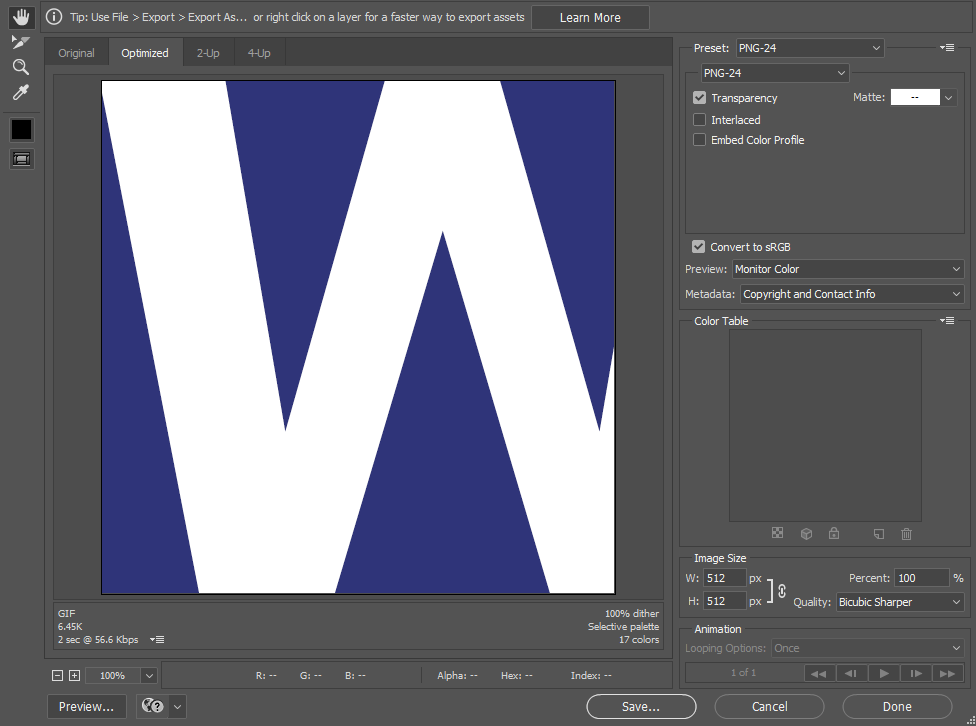Click the 6.45K file size text

point(70,626)
